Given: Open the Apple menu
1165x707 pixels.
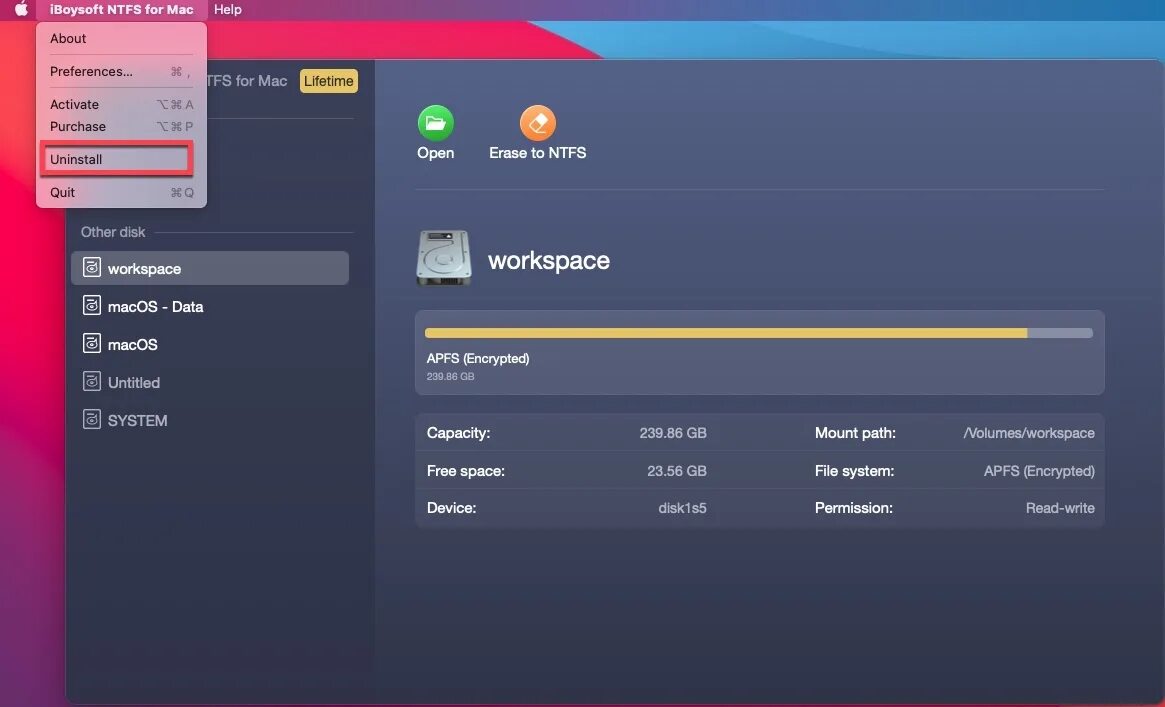Looking at the screenshot, I should click(21, 9).
